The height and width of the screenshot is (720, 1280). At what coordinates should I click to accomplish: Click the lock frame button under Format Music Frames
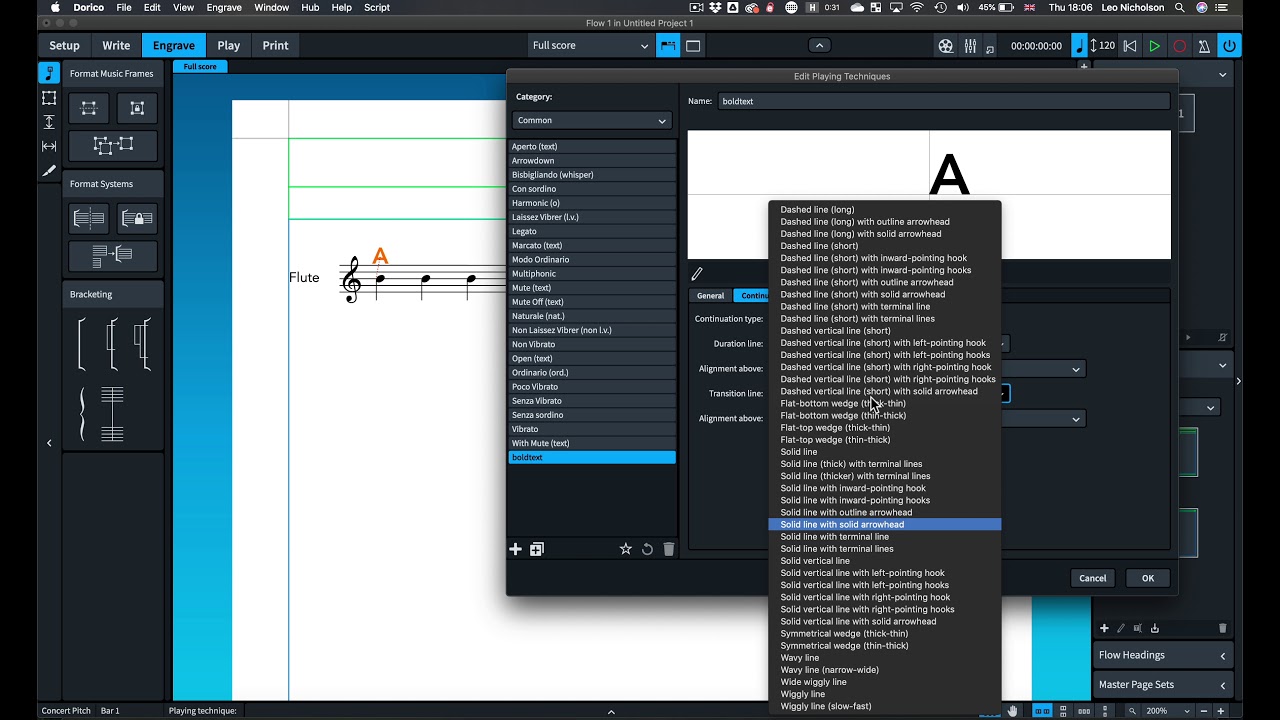[x=137, y=108]
